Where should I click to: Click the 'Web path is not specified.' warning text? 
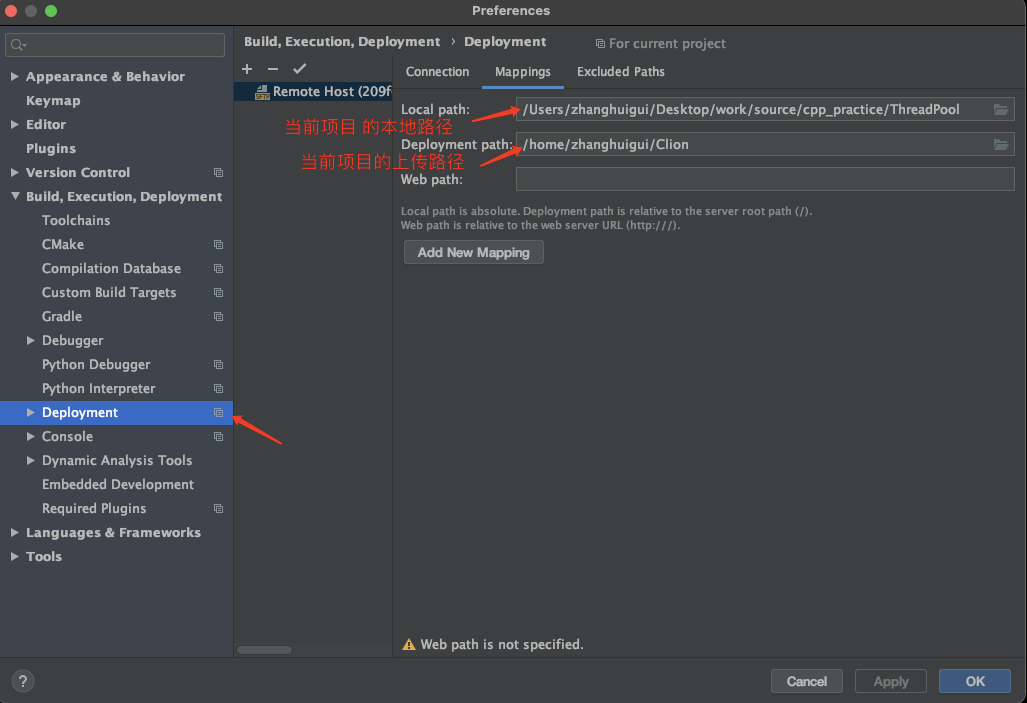click(x=502, y=645)
